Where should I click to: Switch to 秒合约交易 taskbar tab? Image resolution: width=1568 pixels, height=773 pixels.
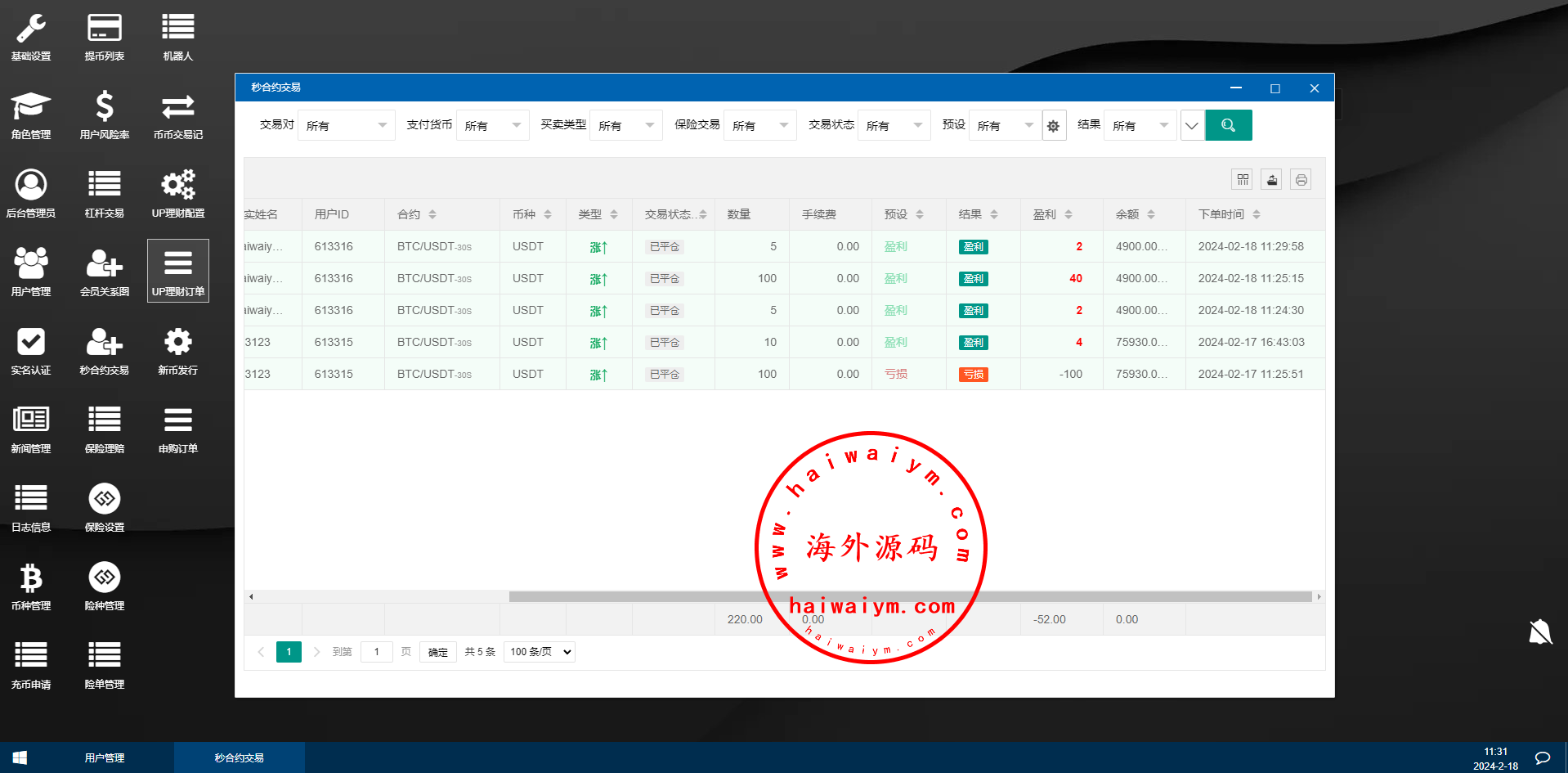[239, 758]
